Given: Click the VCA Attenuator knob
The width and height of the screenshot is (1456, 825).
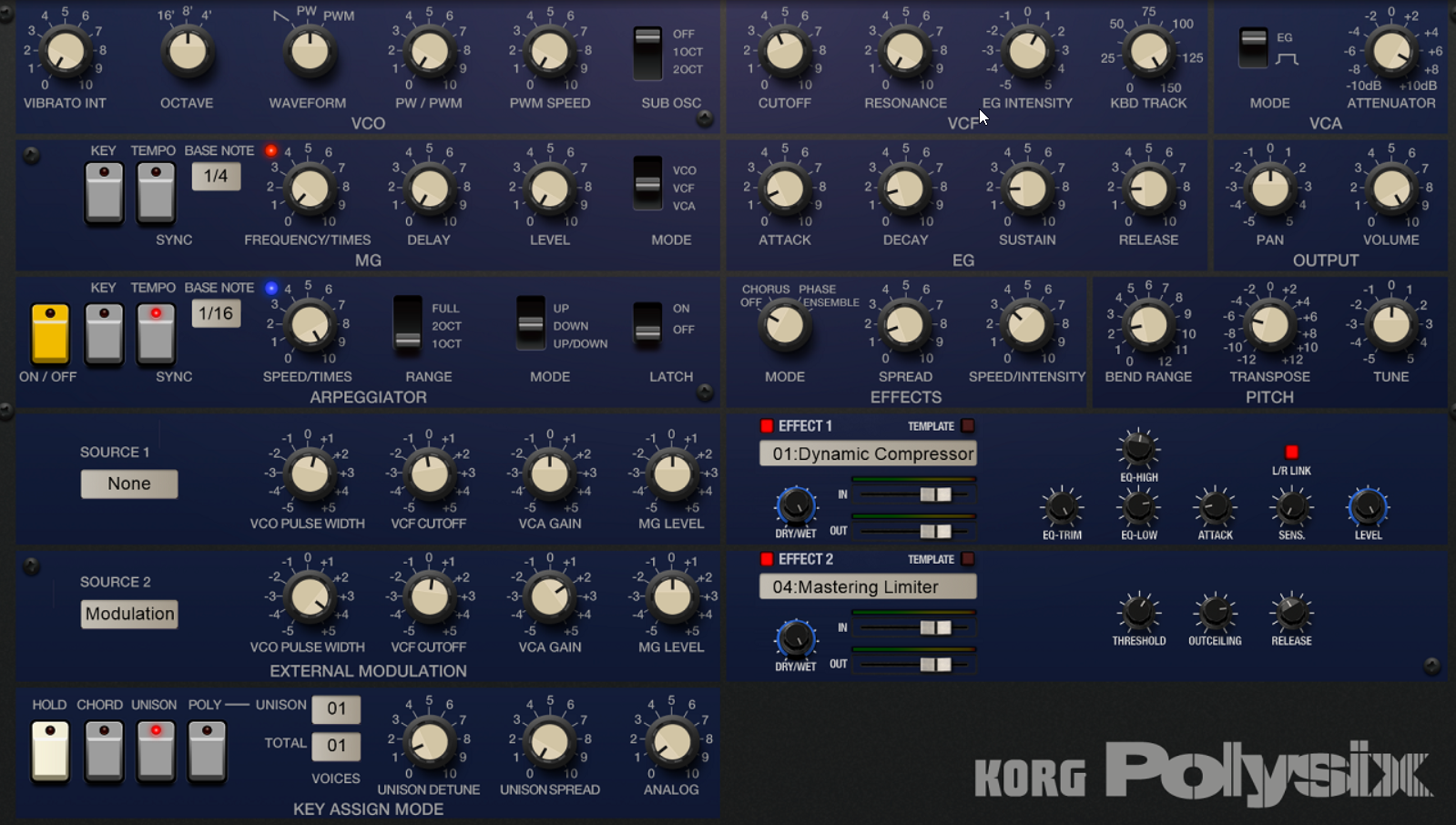Looking at the screenshot, I should point(1391,52).
